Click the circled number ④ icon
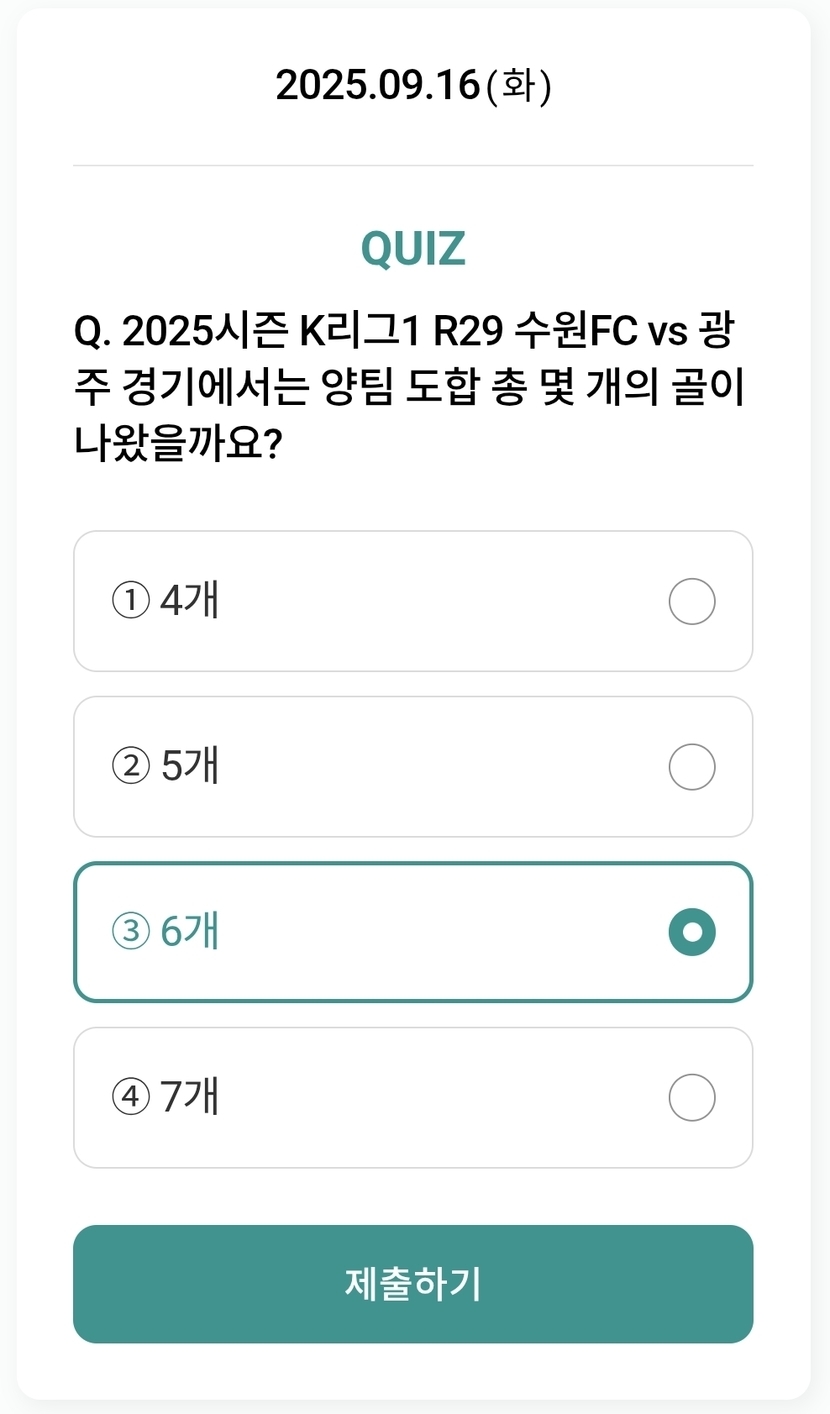The width and height of the screenshot is (830, 1414). [130, 1098]
